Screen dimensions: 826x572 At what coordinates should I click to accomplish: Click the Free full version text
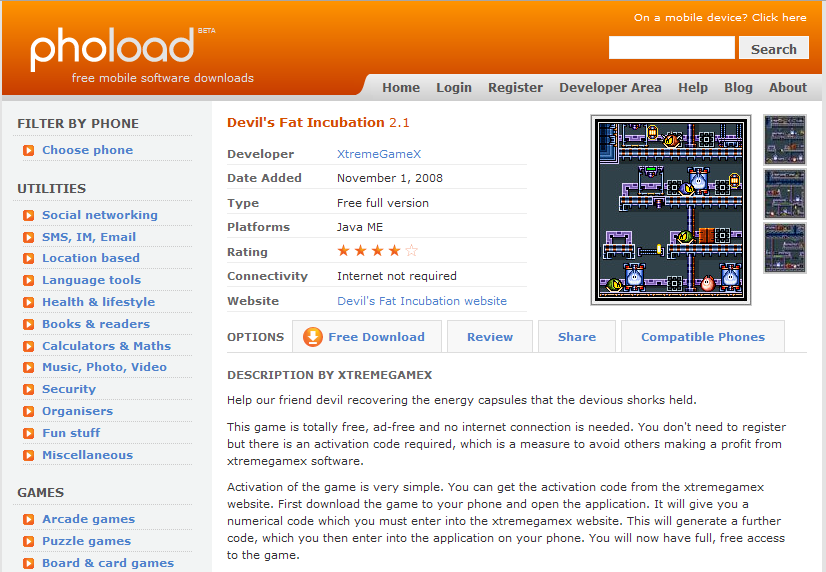coord(383,203)
